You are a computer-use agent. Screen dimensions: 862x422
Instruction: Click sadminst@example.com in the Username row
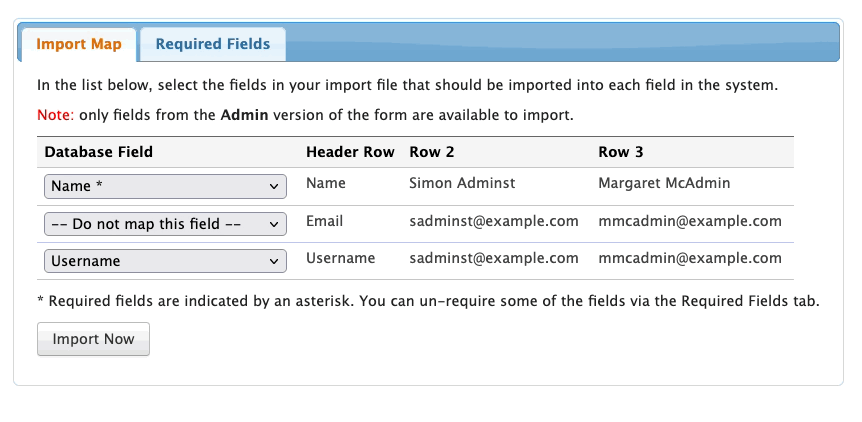coord(494,258)
